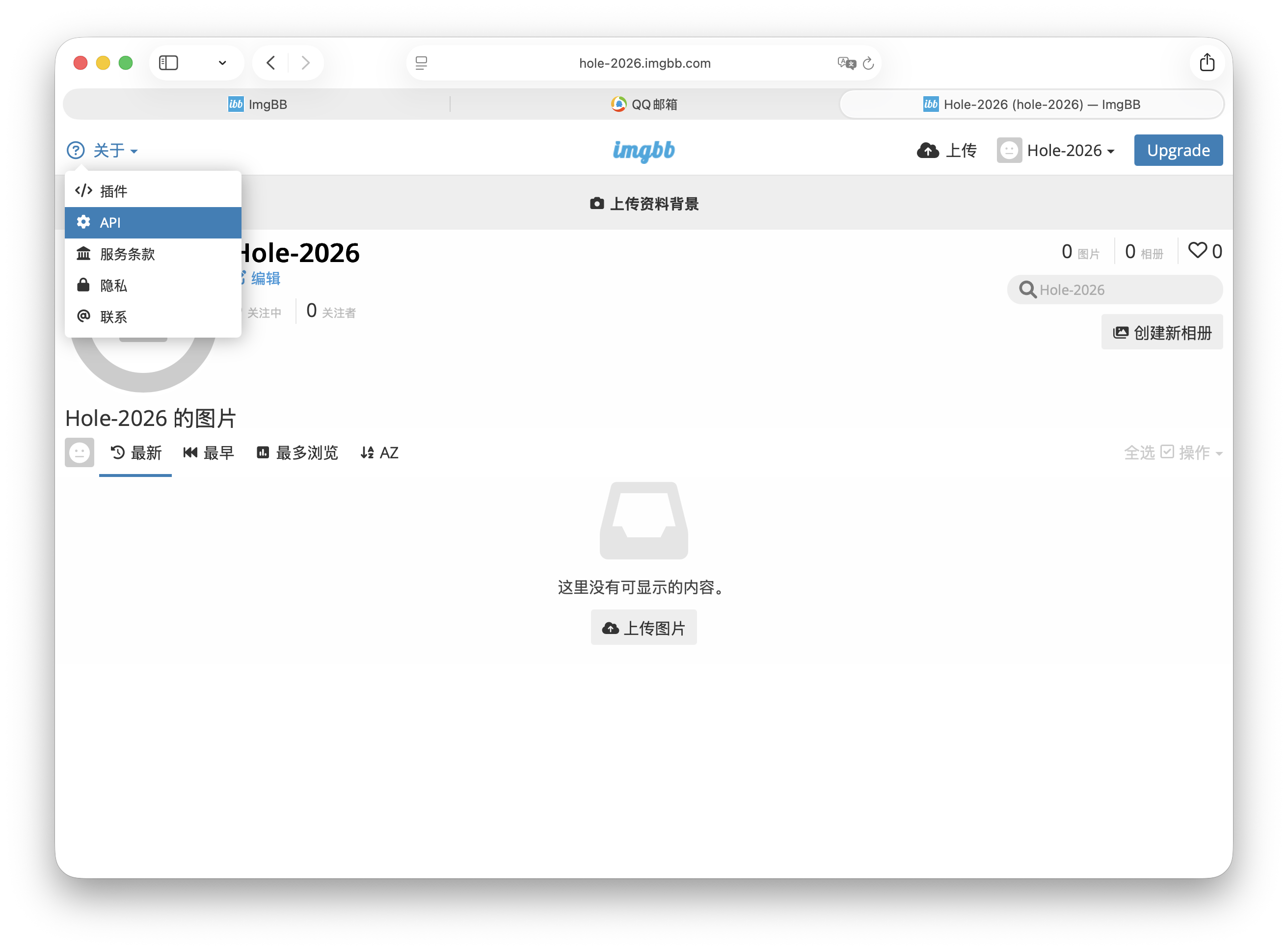Sort images with the AZ alphabetical icon
The width and height of the screenshot is (1288, 951).
point(368,453)
